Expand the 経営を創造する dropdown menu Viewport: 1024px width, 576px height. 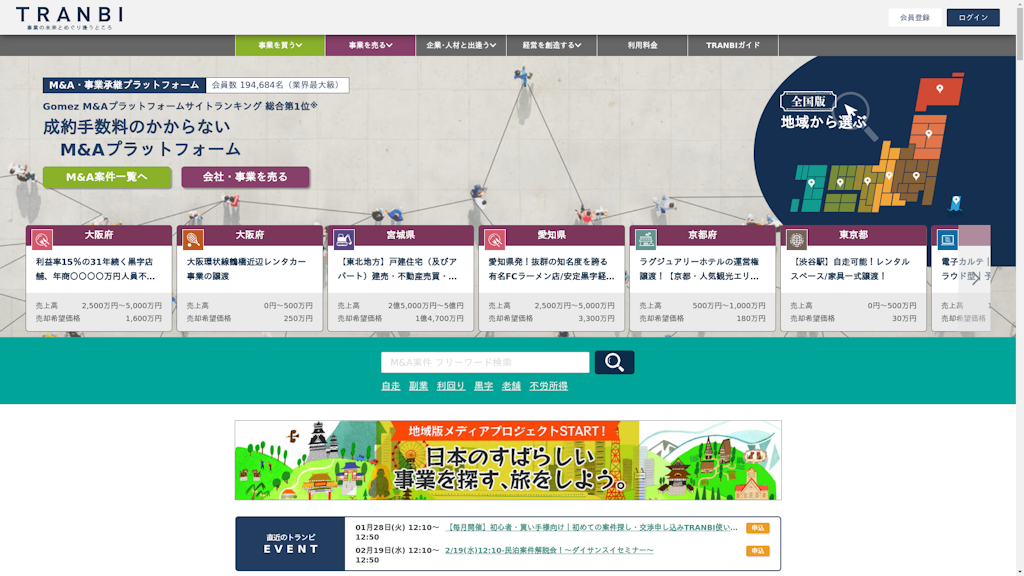click(552, 46)
